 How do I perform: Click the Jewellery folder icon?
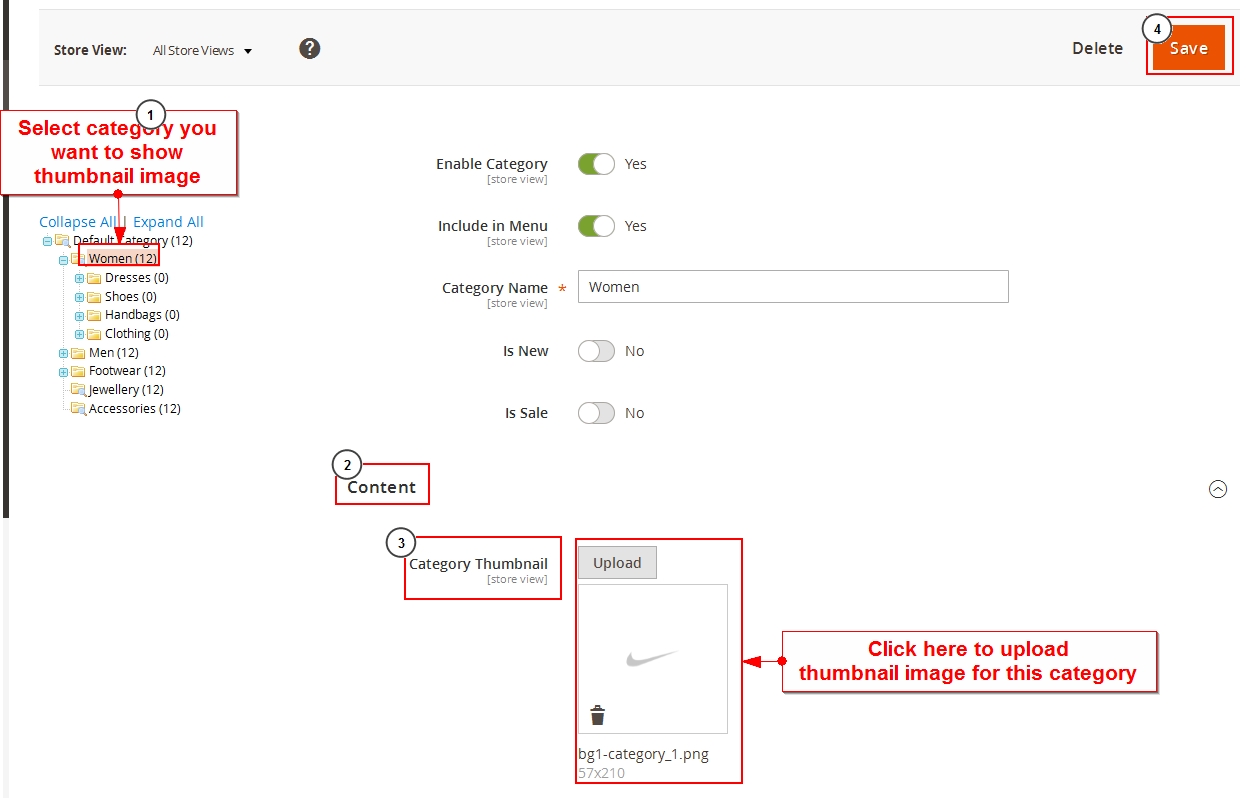click(x=78, y=390)
